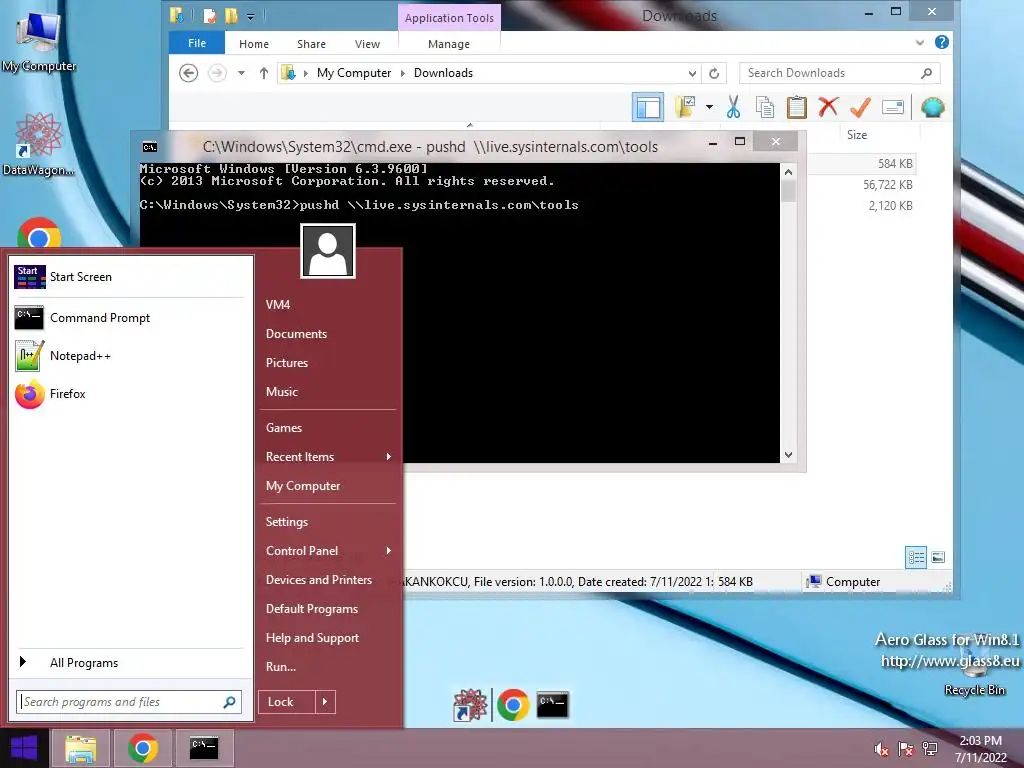Switch to the Home ribbon tab
The image size is (1024, 768).
(x=253, y=44)
